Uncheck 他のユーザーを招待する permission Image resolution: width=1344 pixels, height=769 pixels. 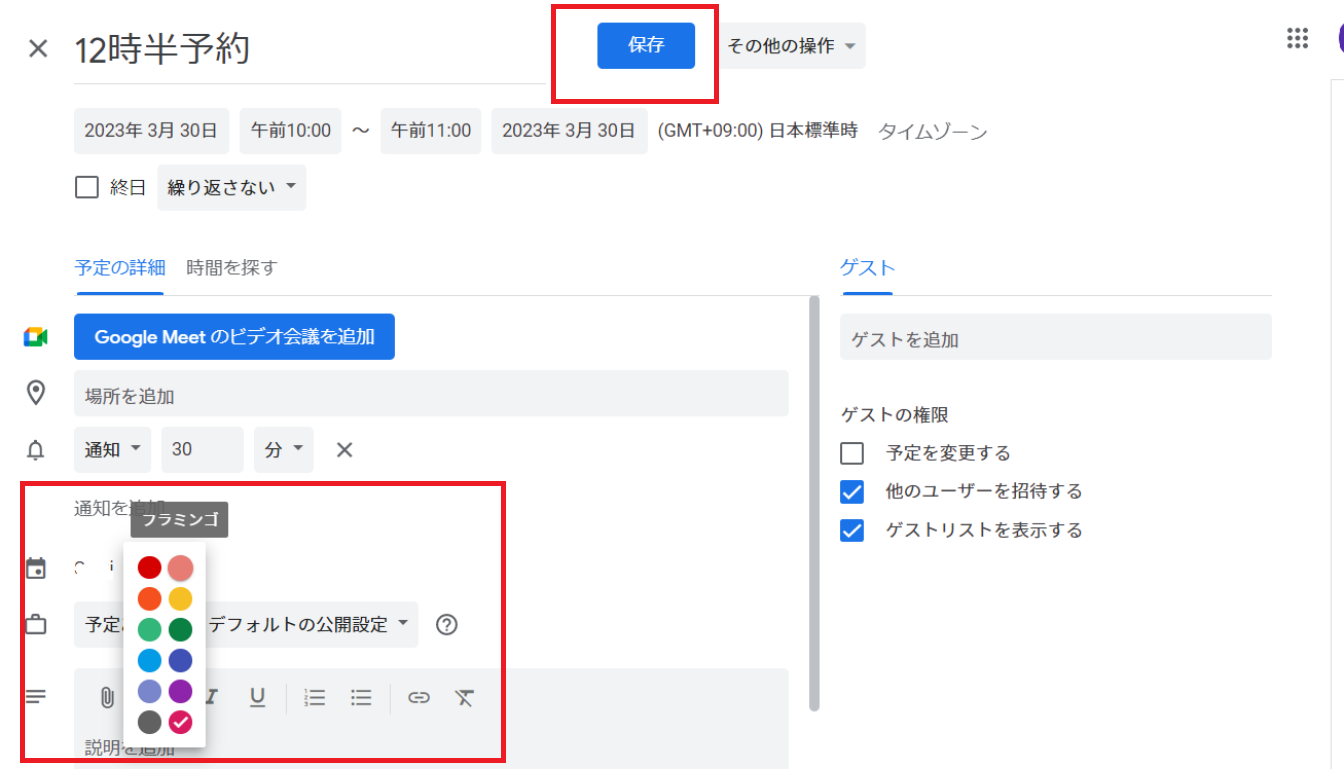pos(852,492)
